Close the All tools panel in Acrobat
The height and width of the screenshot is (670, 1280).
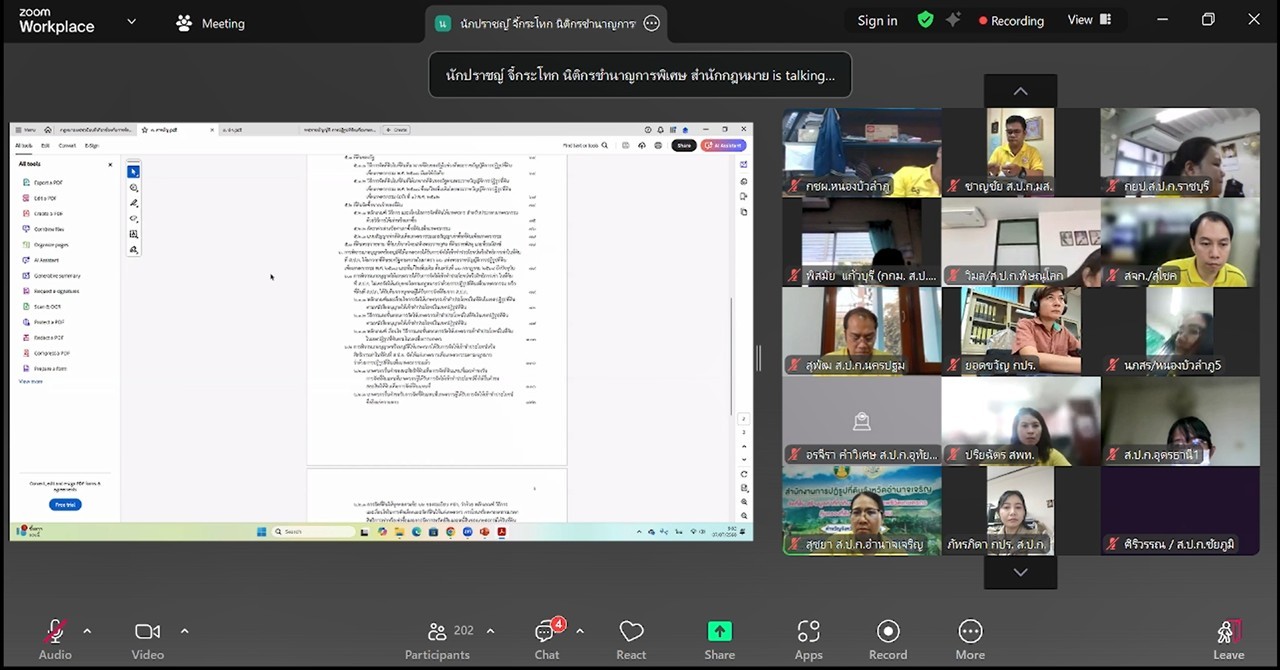pyautogui.click(x=110, y=164)
